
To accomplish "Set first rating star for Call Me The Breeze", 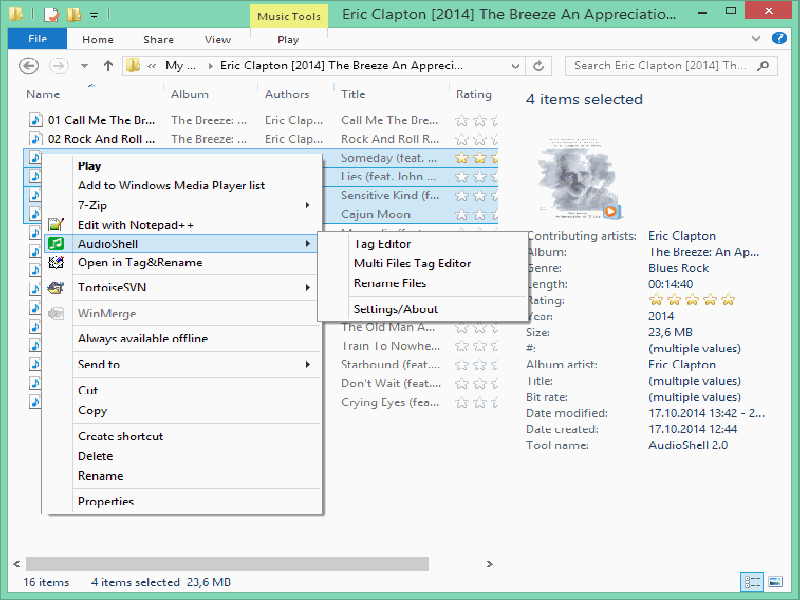I will click(x=462, y=120).
